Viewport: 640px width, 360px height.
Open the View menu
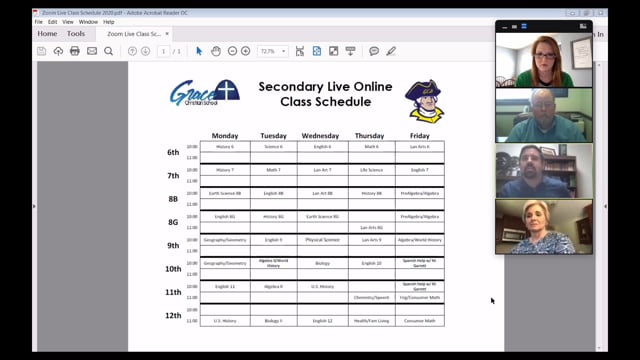coord(68,22)
